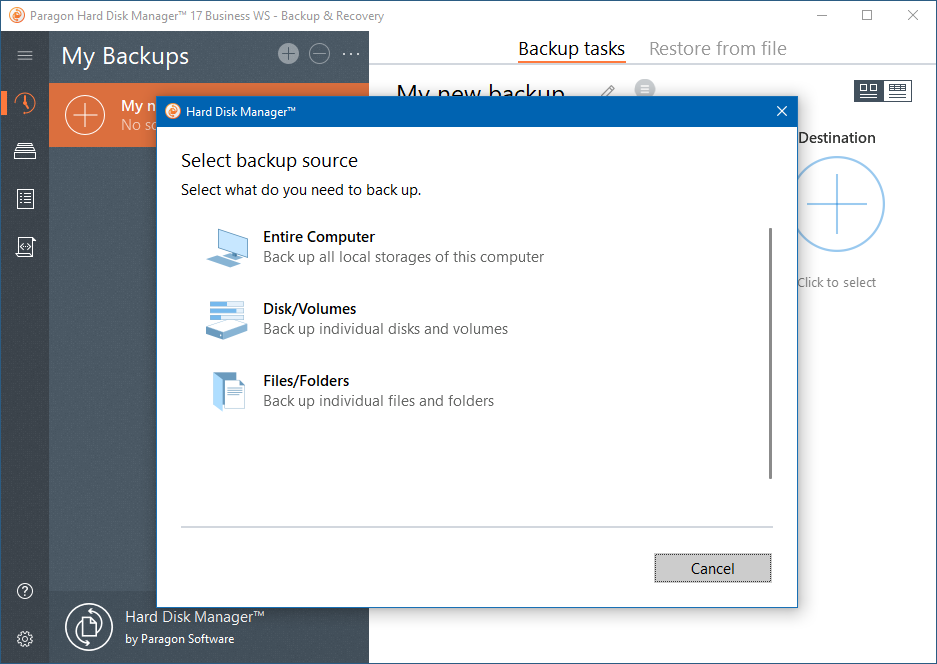Select the Backup & Recovery clock icon
This screenshot has height=664, width=937.
pyautogui.click(x=25, y=103)
